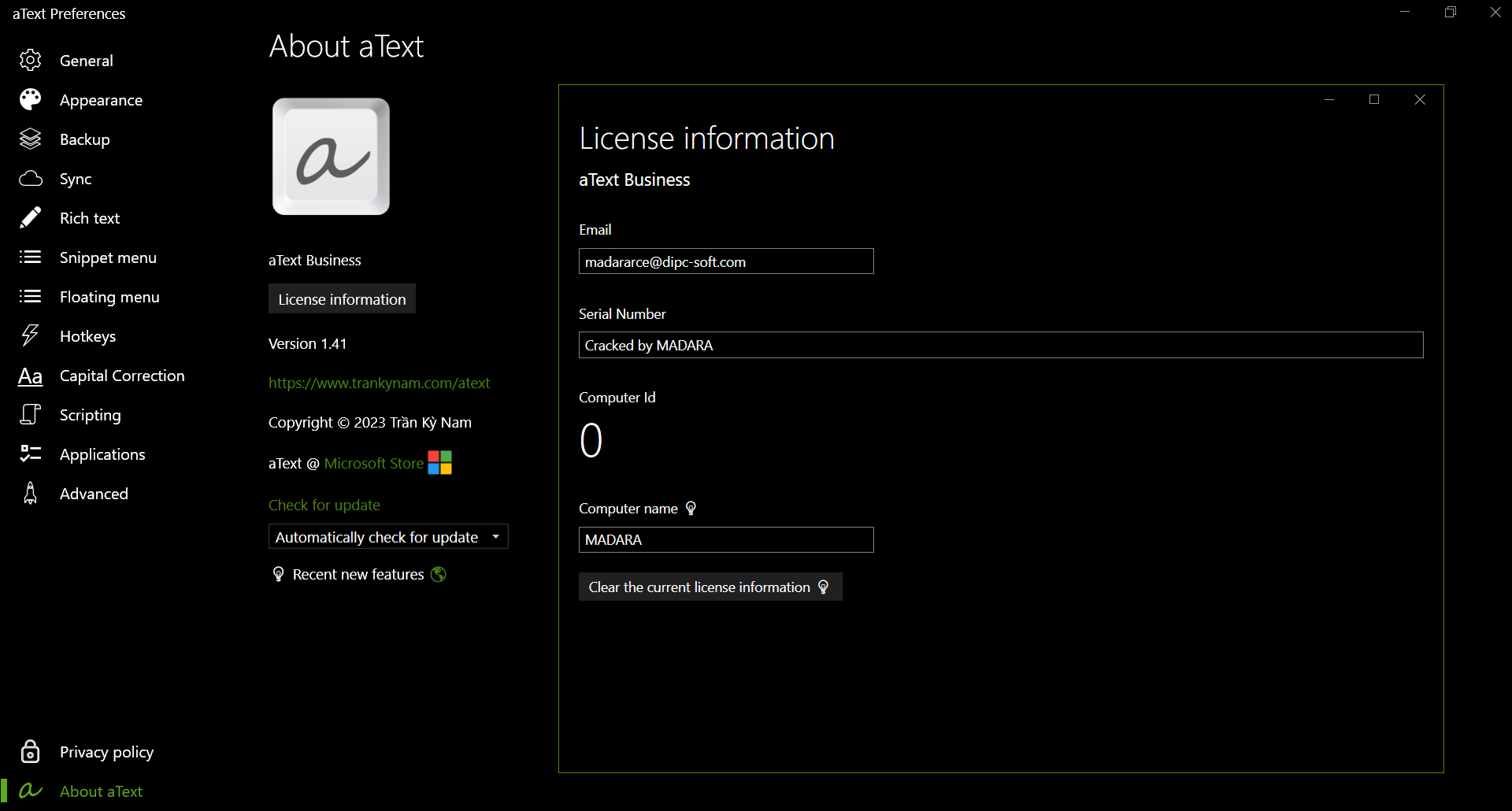Minimize the aText Preferences window
This screenshot has width=1512, height=811.
pos(1405,12)
